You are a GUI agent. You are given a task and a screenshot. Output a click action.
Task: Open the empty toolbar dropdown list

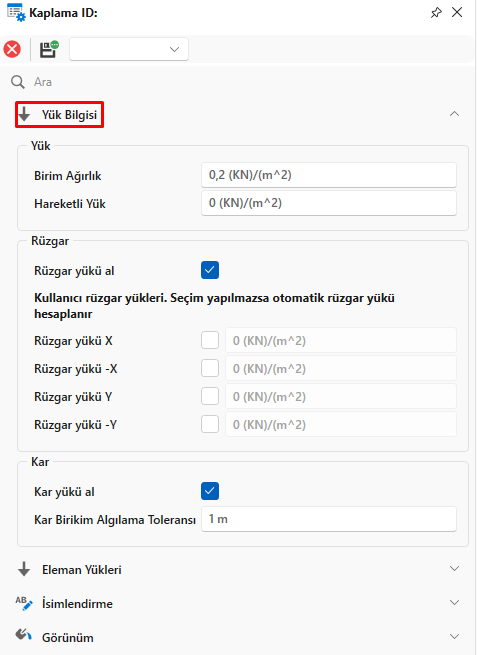click(x=129, y=49)
